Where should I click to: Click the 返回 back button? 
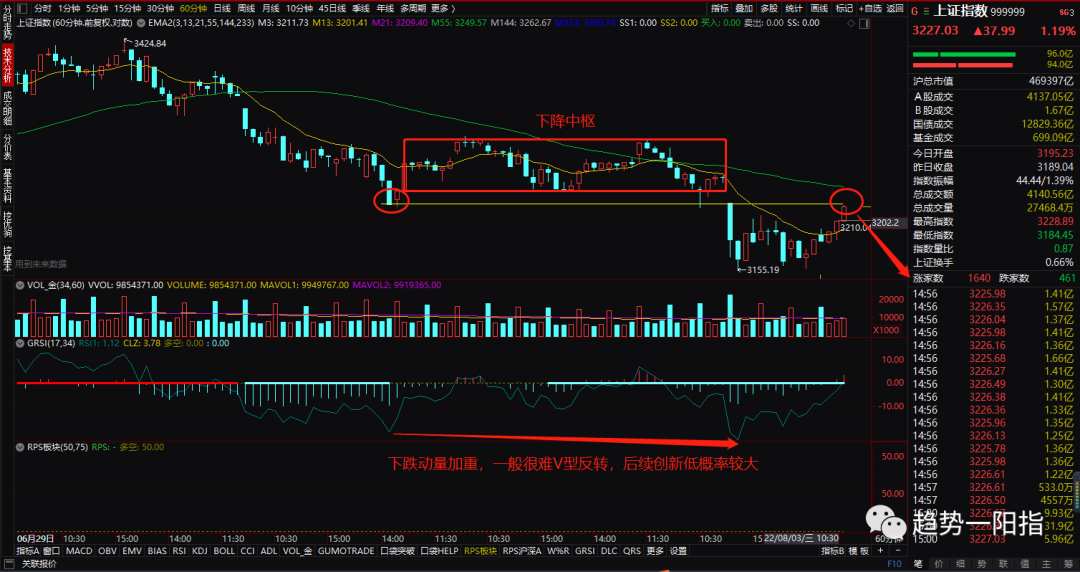(x=895, y=8)
